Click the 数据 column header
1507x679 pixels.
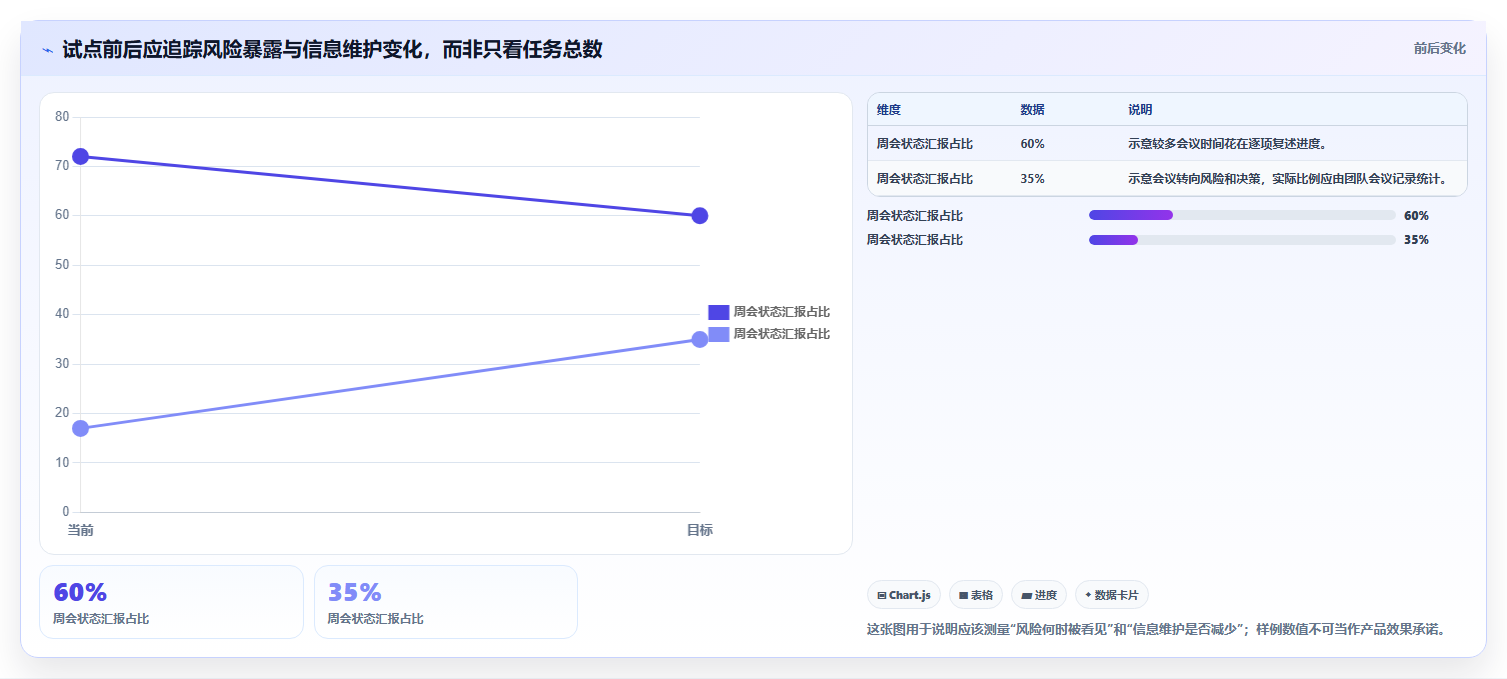tap(1032, 110)
